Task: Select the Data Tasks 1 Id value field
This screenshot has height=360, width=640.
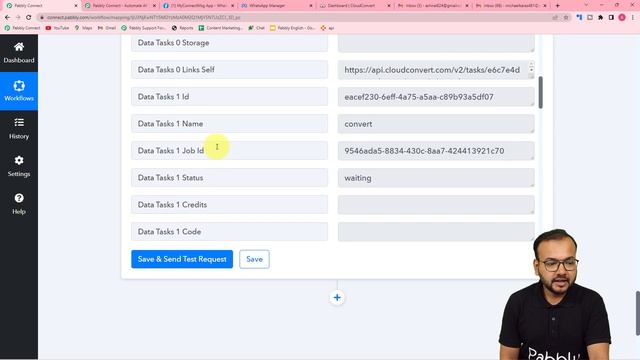Action: (x=436, y=97)
